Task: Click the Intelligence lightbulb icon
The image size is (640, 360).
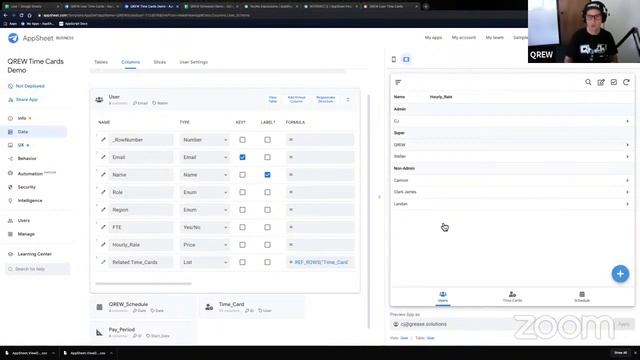Action: 10,200
